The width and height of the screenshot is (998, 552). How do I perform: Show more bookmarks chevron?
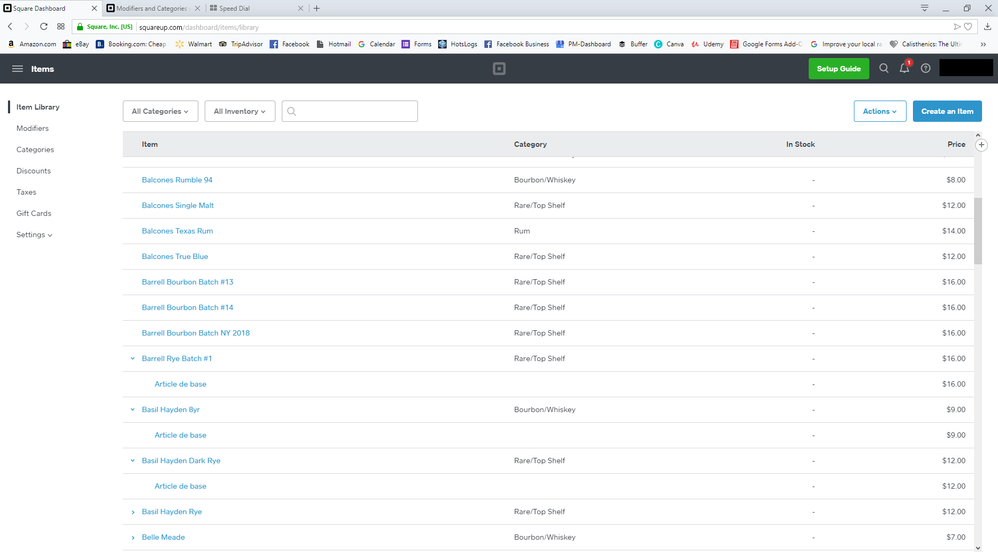(983, 44)
